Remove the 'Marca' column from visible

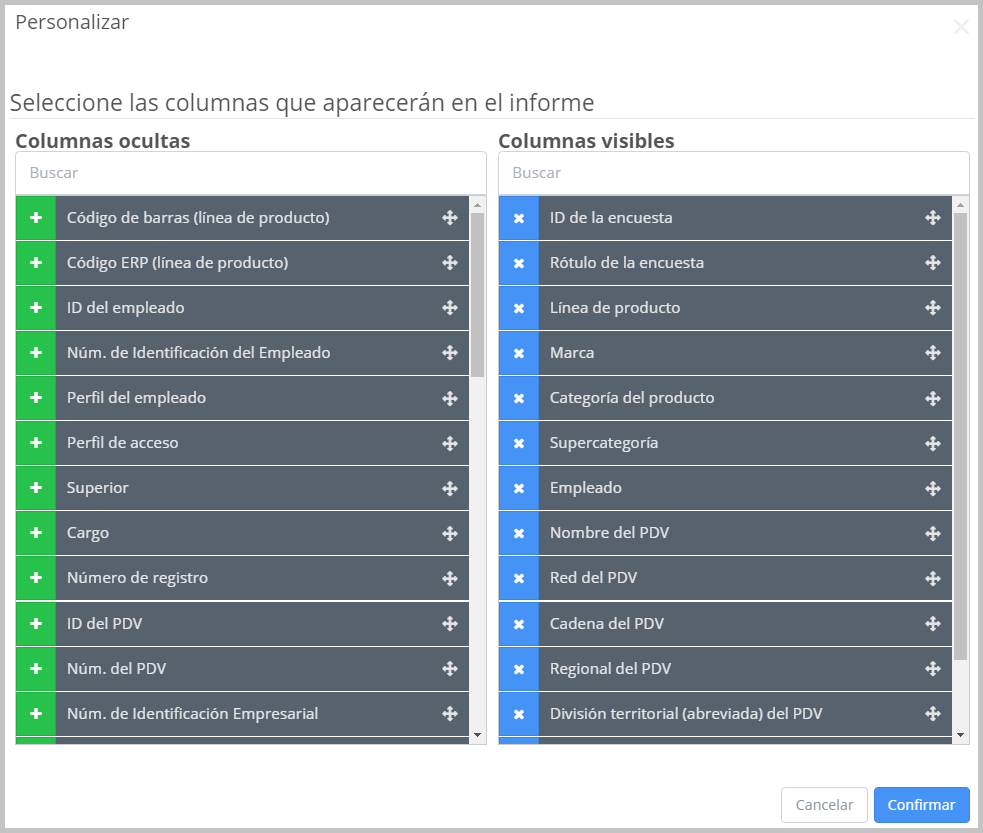(519, 353)
